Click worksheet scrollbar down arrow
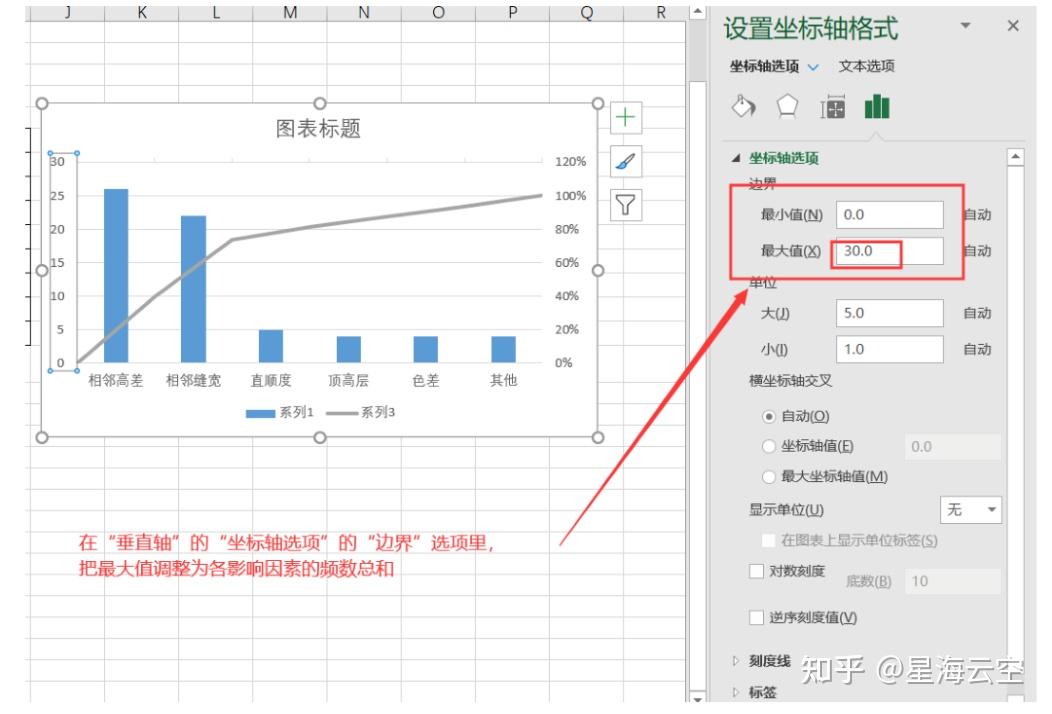 coord(698,699)
